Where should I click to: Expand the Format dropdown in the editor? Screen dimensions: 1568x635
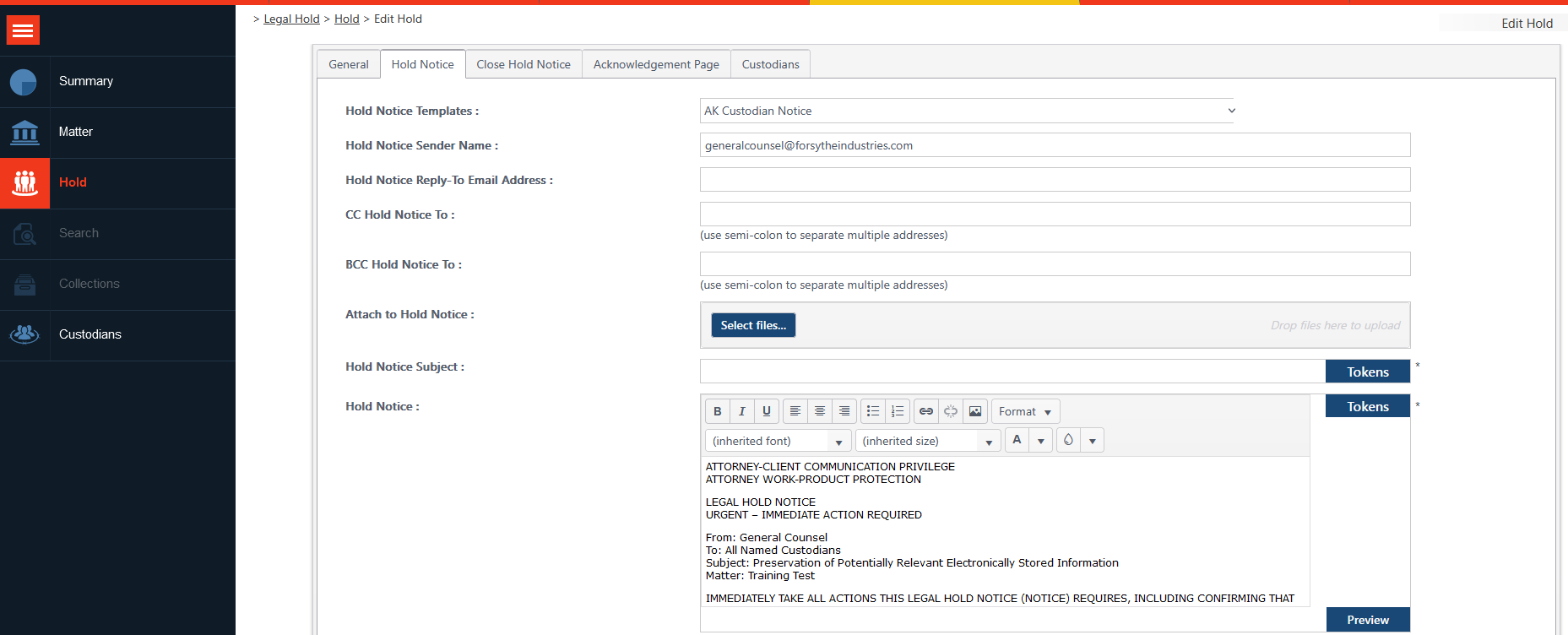(x=1025, y=411)
